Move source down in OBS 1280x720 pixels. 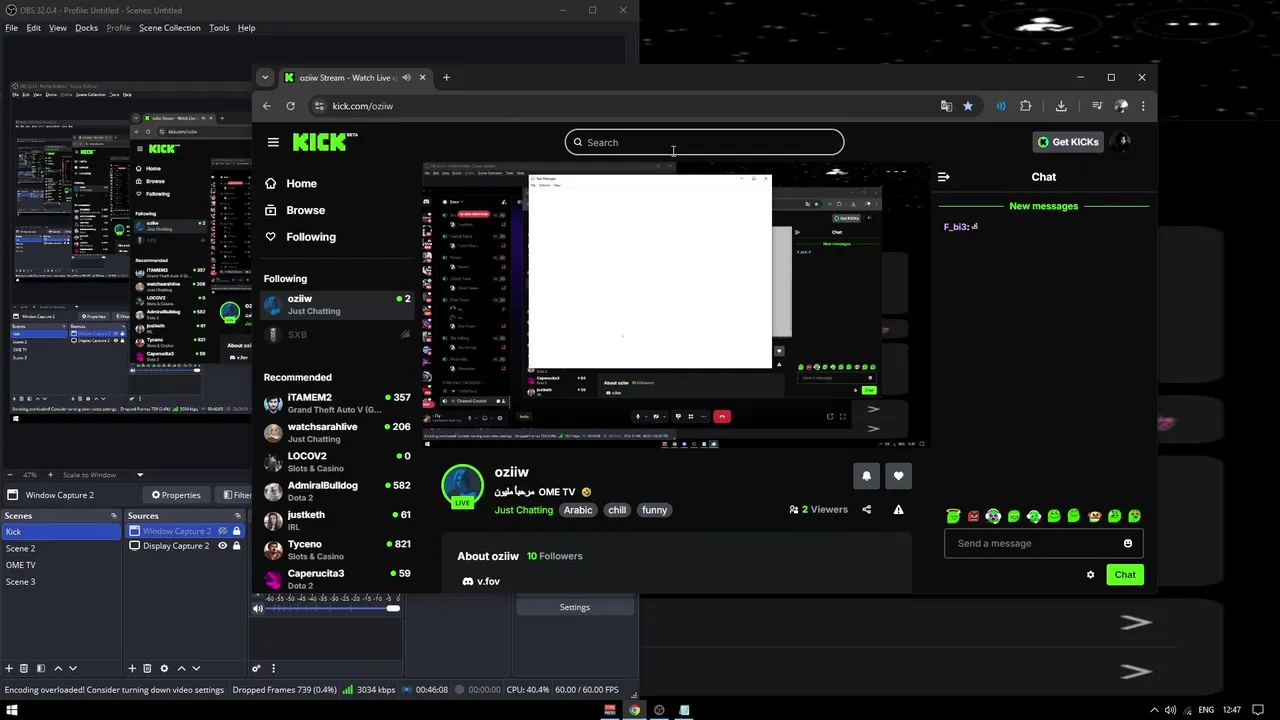(x=196, y=668)
